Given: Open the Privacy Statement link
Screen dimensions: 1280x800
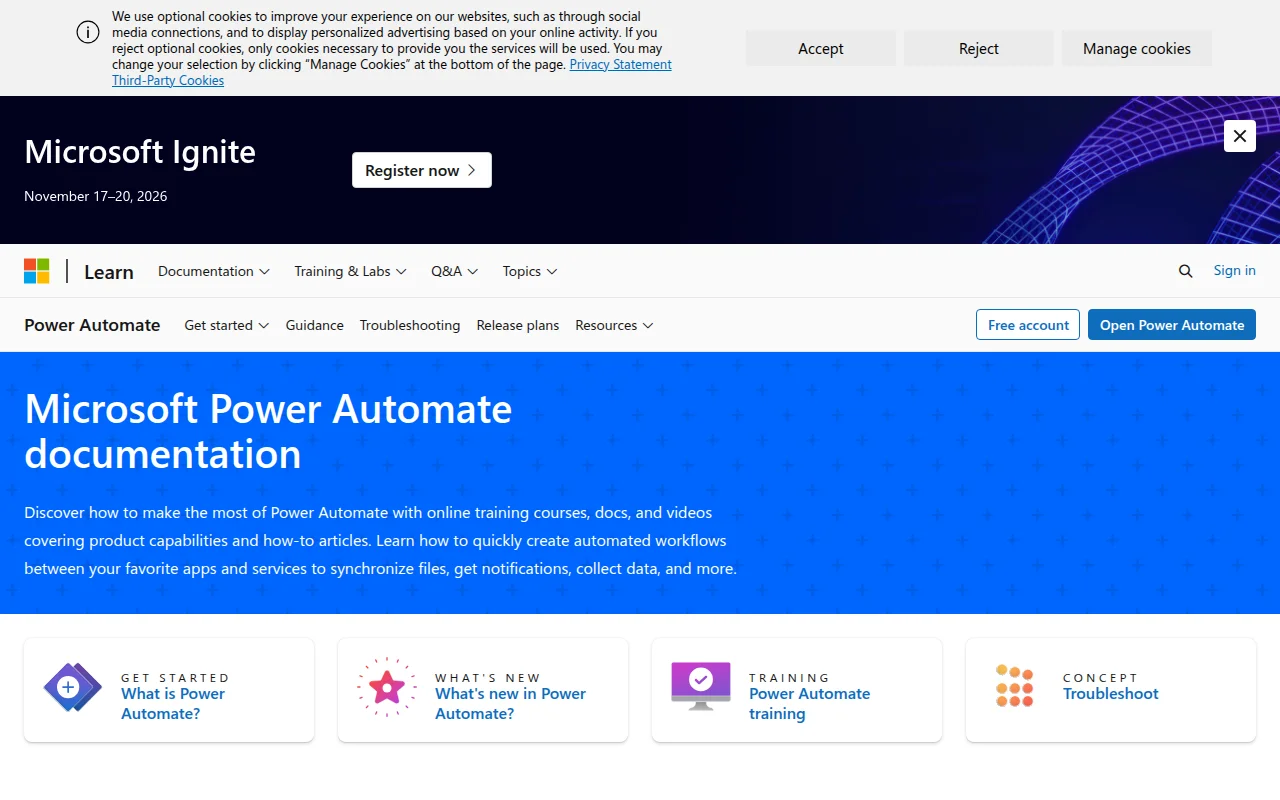Looking at the screenshot, I should pos(621,64).
